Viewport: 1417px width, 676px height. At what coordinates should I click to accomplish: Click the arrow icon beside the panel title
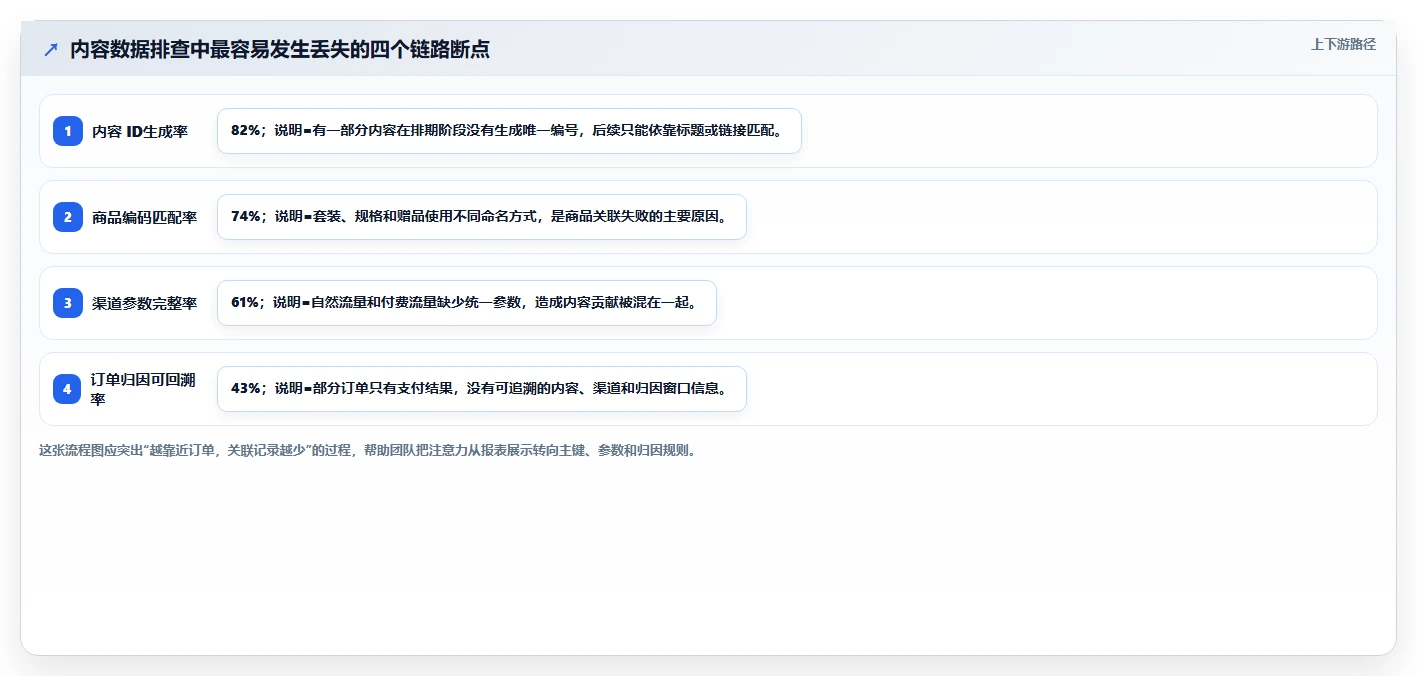click(51, 49)
